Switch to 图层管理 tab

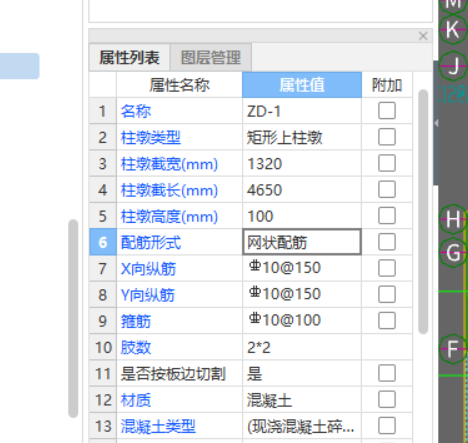[211, 58]
